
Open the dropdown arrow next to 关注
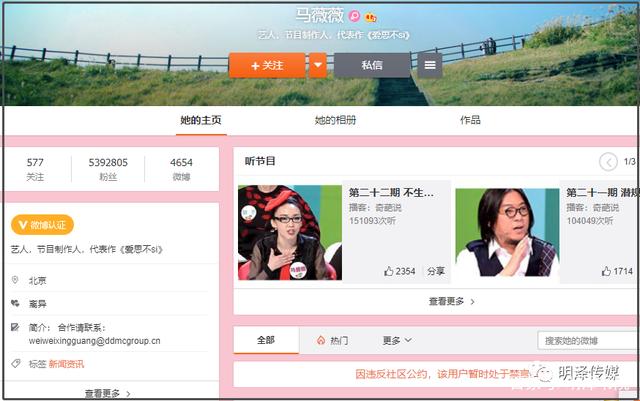click(x=318, y=65)
